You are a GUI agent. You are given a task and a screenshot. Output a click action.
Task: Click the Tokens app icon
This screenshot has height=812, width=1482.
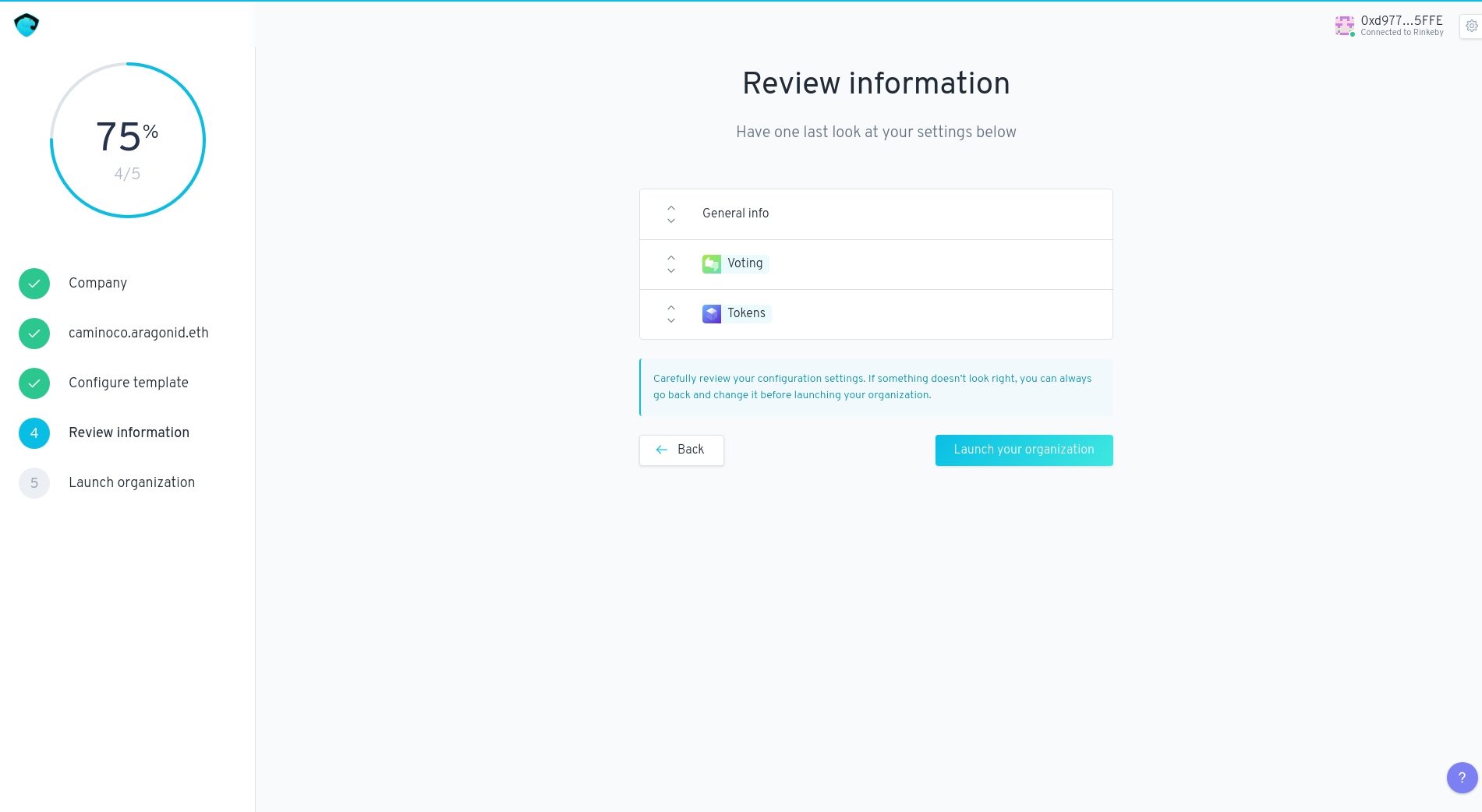[711, 314]
